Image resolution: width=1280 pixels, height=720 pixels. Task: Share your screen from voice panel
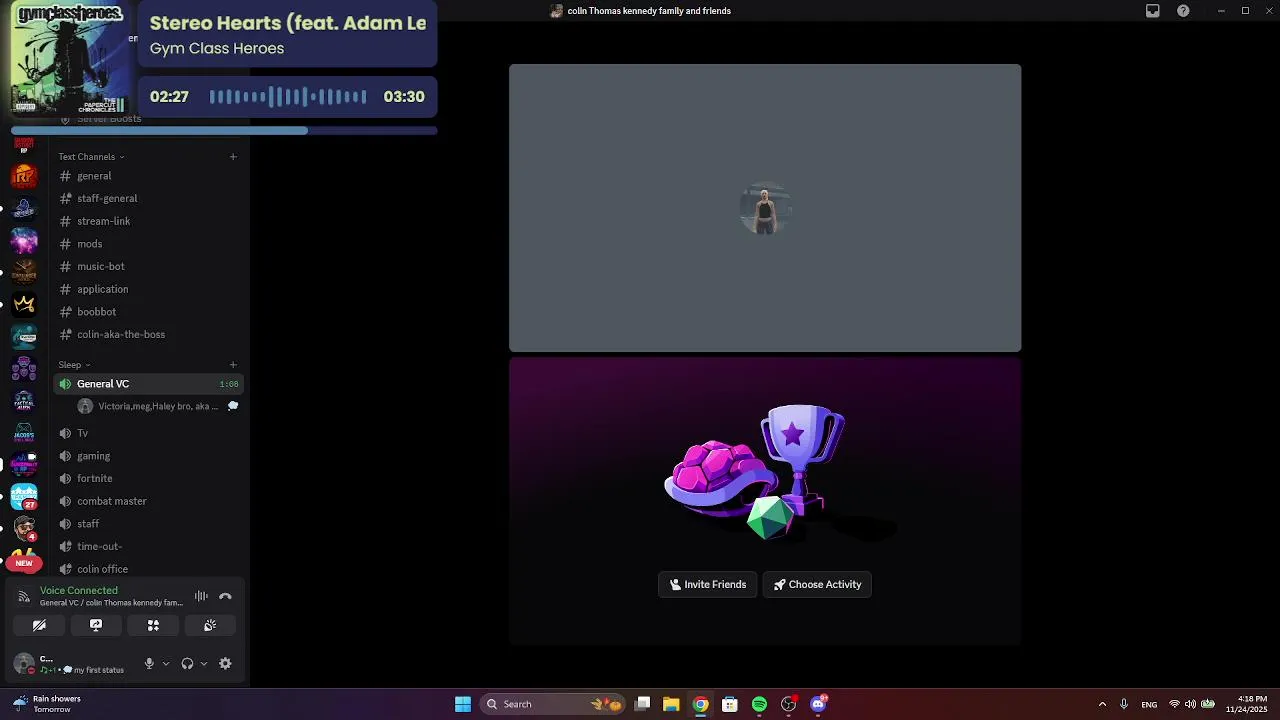pyautogui.click(x=96, y=625)
